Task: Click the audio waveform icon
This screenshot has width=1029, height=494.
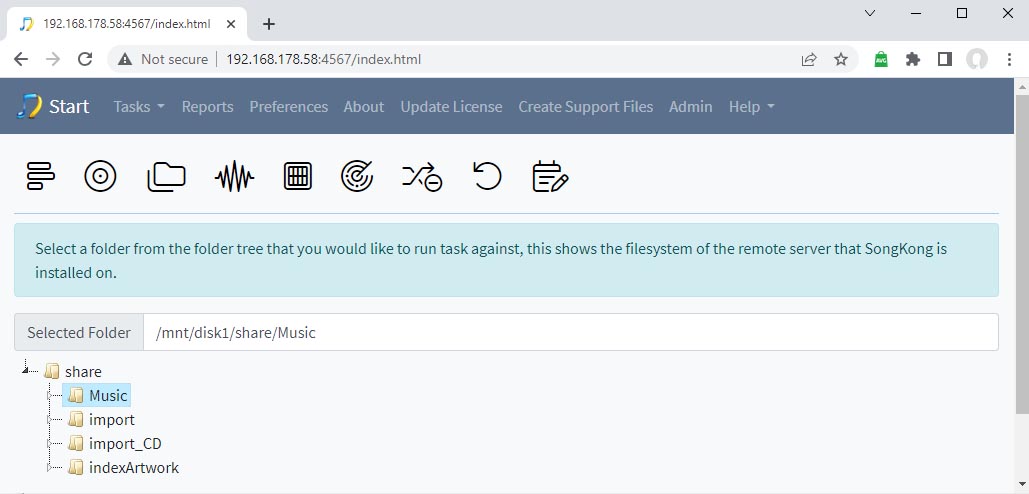Action: 234,177
